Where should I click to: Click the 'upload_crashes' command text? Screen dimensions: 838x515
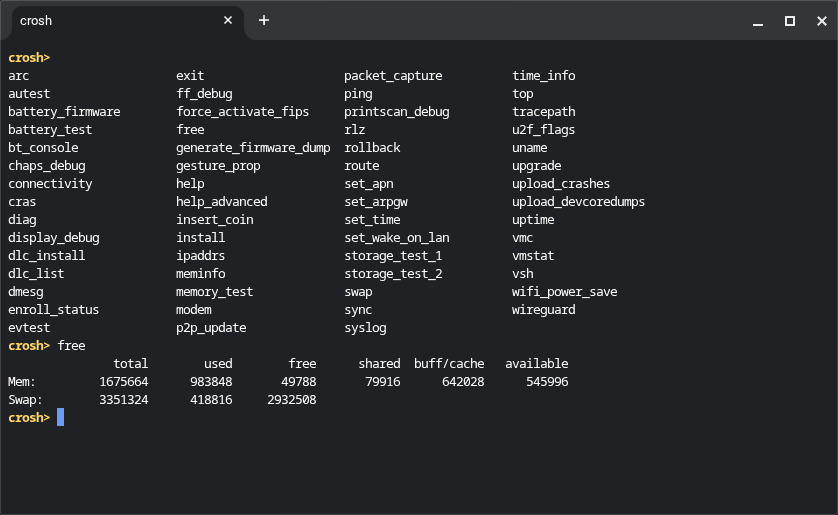(x=560, y=183)
